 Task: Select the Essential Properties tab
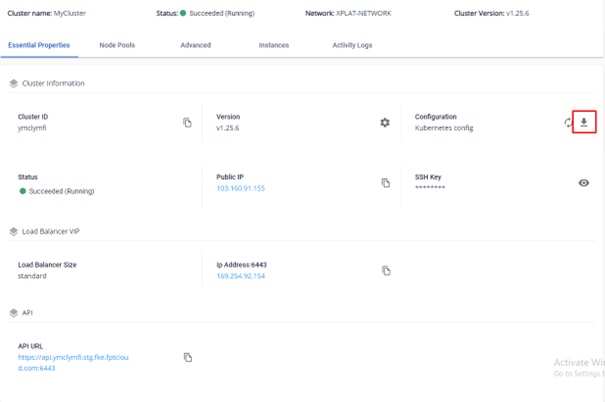(x=41, y=45)
